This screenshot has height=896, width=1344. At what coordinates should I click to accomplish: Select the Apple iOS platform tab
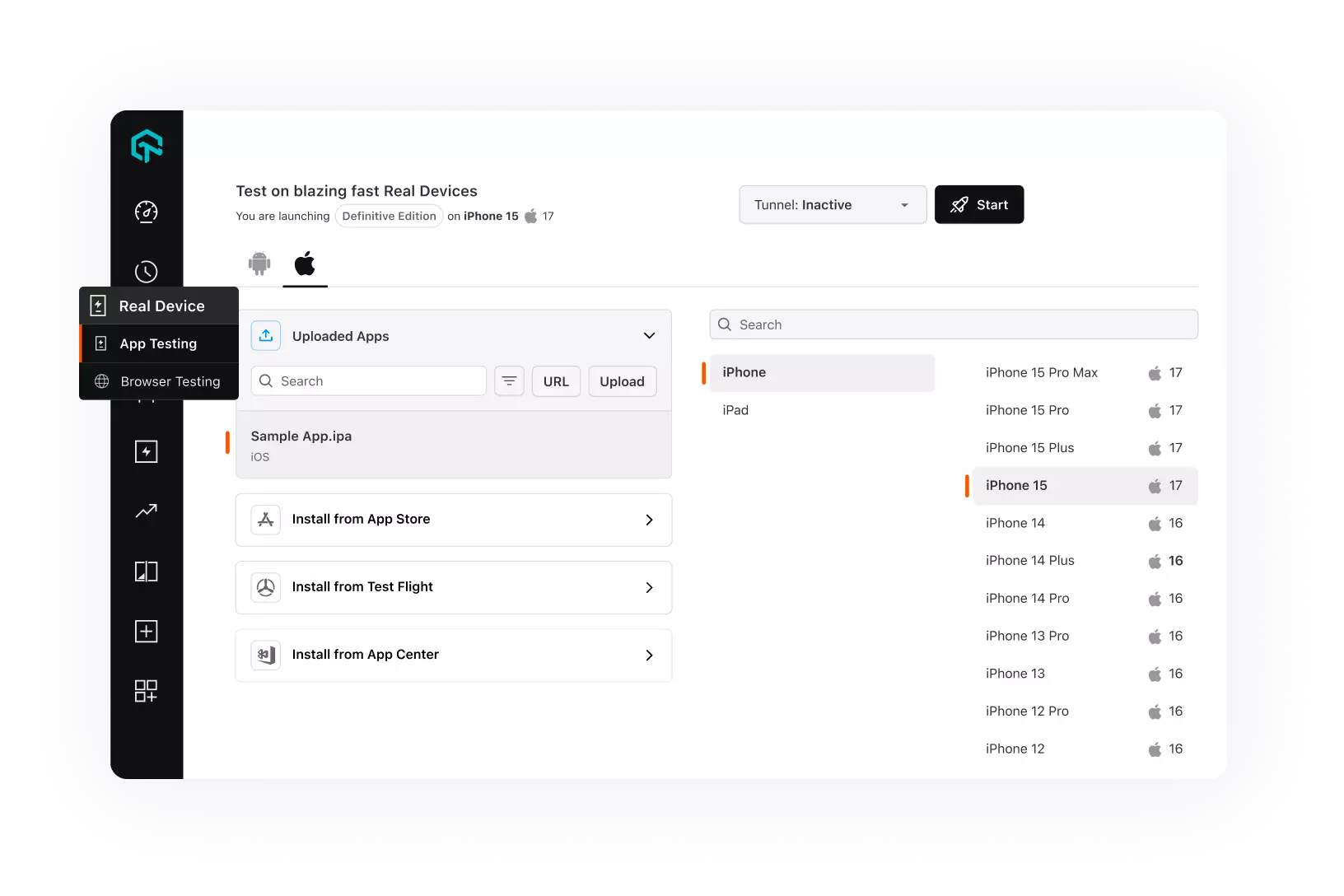(305, 264)
